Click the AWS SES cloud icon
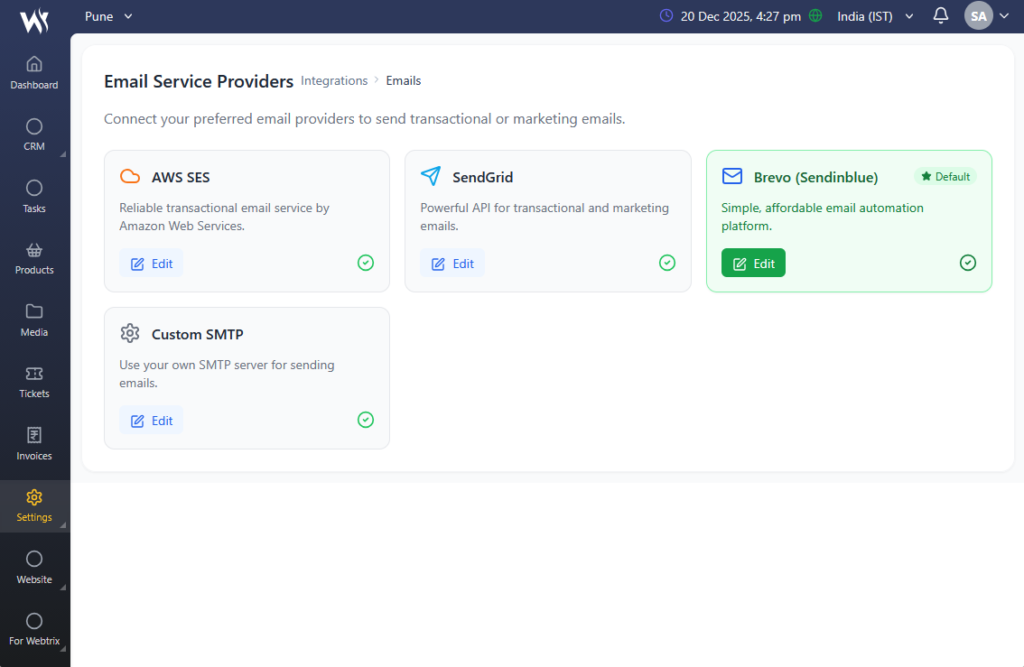 [130, 177]
